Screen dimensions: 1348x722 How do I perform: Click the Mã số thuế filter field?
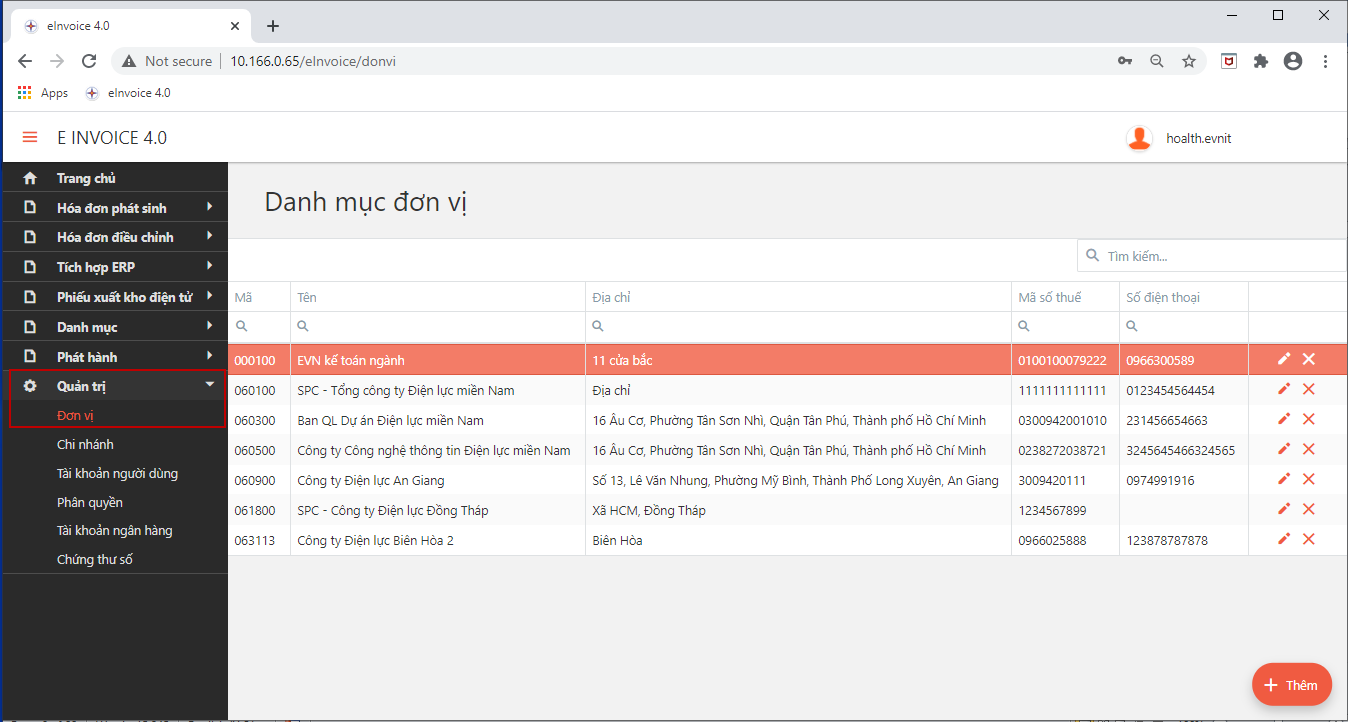pyautogui.click(x=1065, y=326)
